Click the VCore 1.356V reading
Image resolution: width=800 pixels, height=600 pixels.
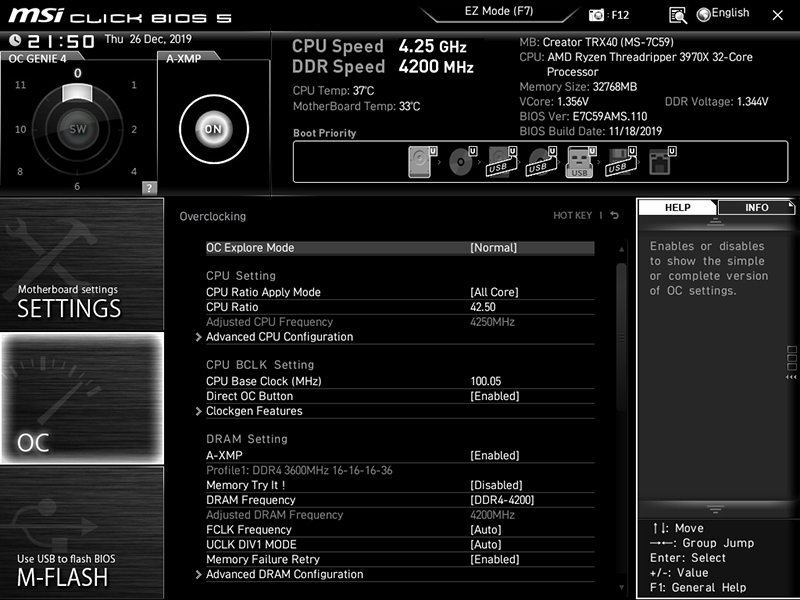click(x=554, y=102)
